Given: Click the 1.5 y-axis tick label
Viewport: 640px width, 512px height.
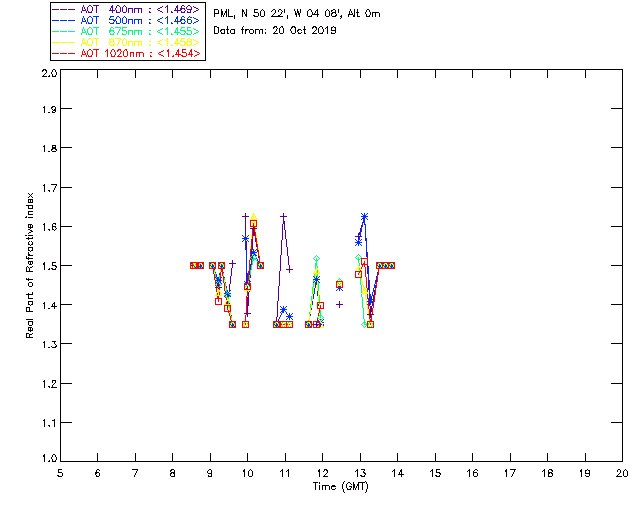Looking at the screenshot, I should [x=48, y=266].
